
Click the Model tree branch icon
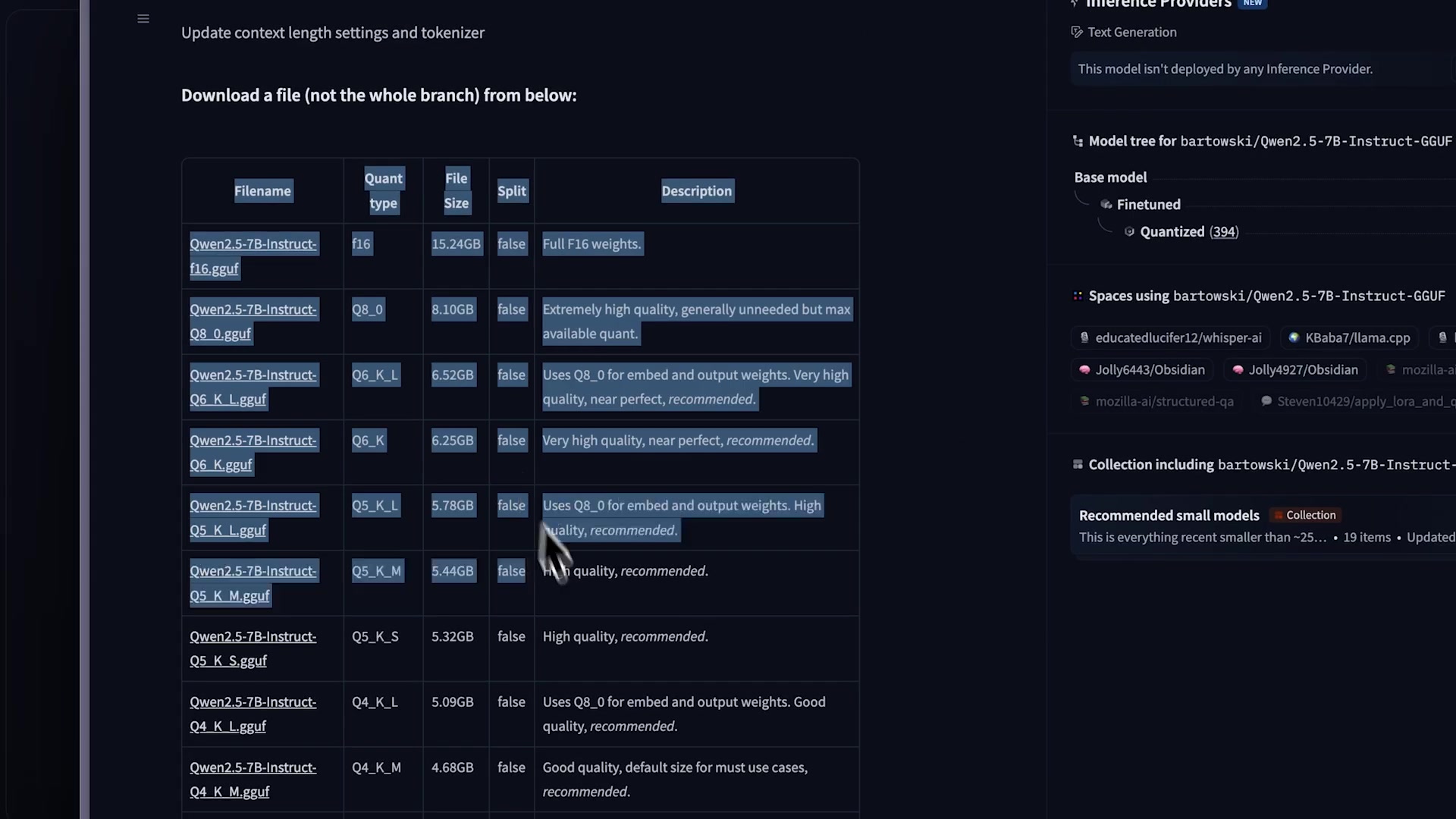point(1078,141)
